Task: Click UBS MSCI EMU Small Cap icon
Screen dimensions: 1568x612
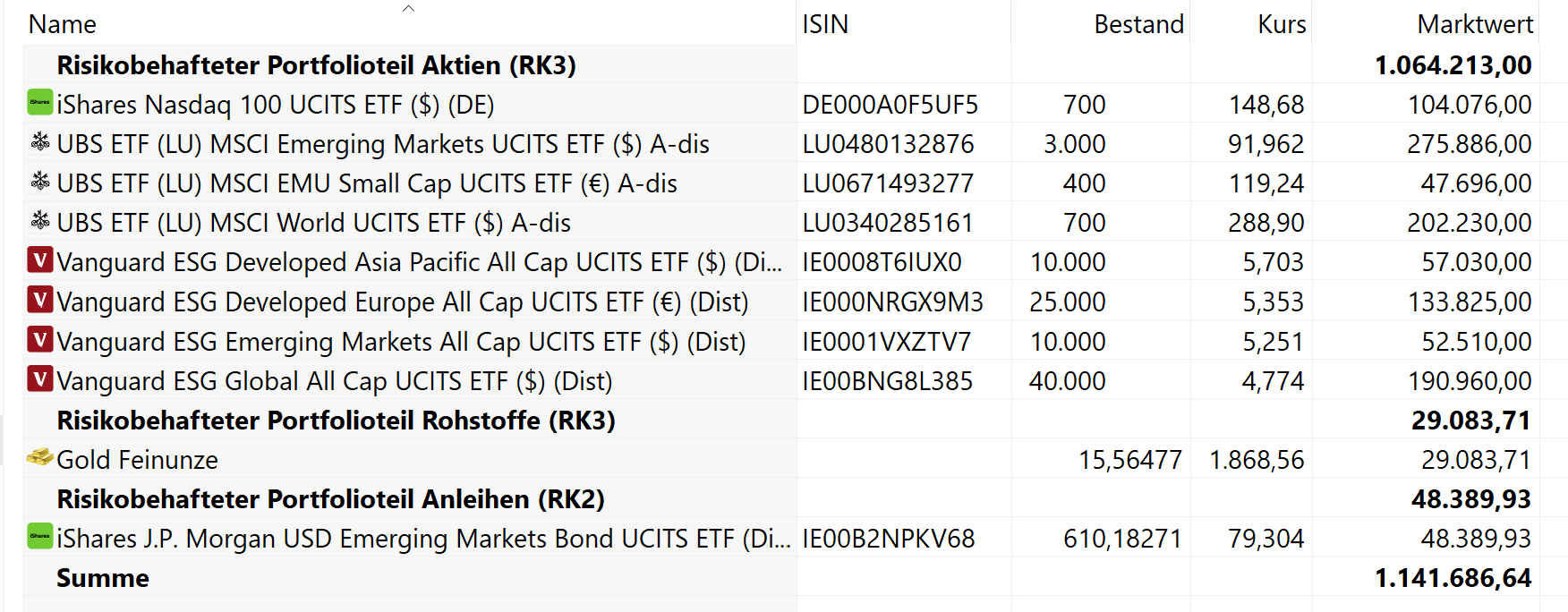Action: pyautogui.click(x=40, y=181)
